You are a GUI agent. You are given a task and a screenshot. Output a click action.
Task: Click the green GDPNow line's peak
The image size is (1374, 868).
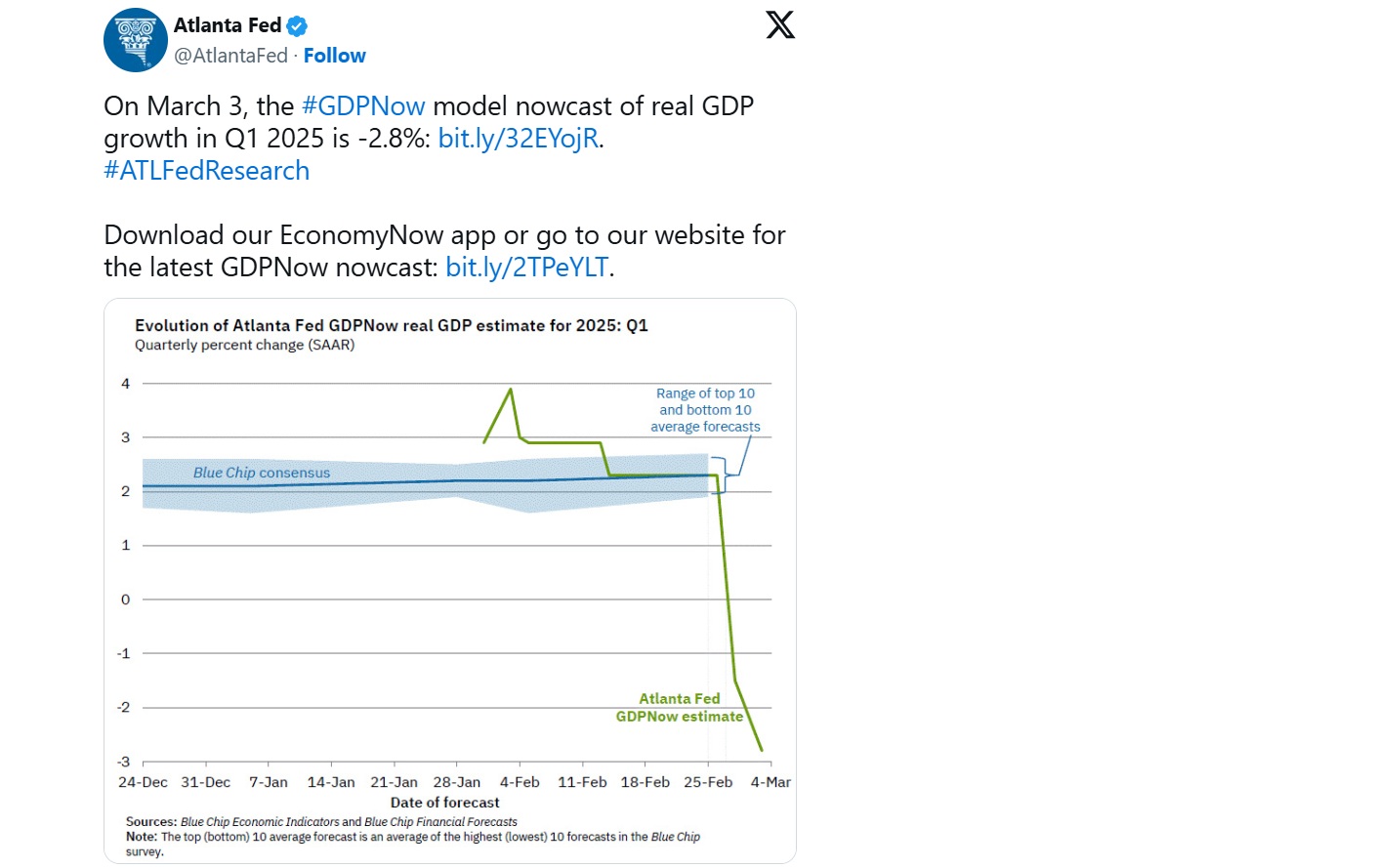[x=511, y=390]
